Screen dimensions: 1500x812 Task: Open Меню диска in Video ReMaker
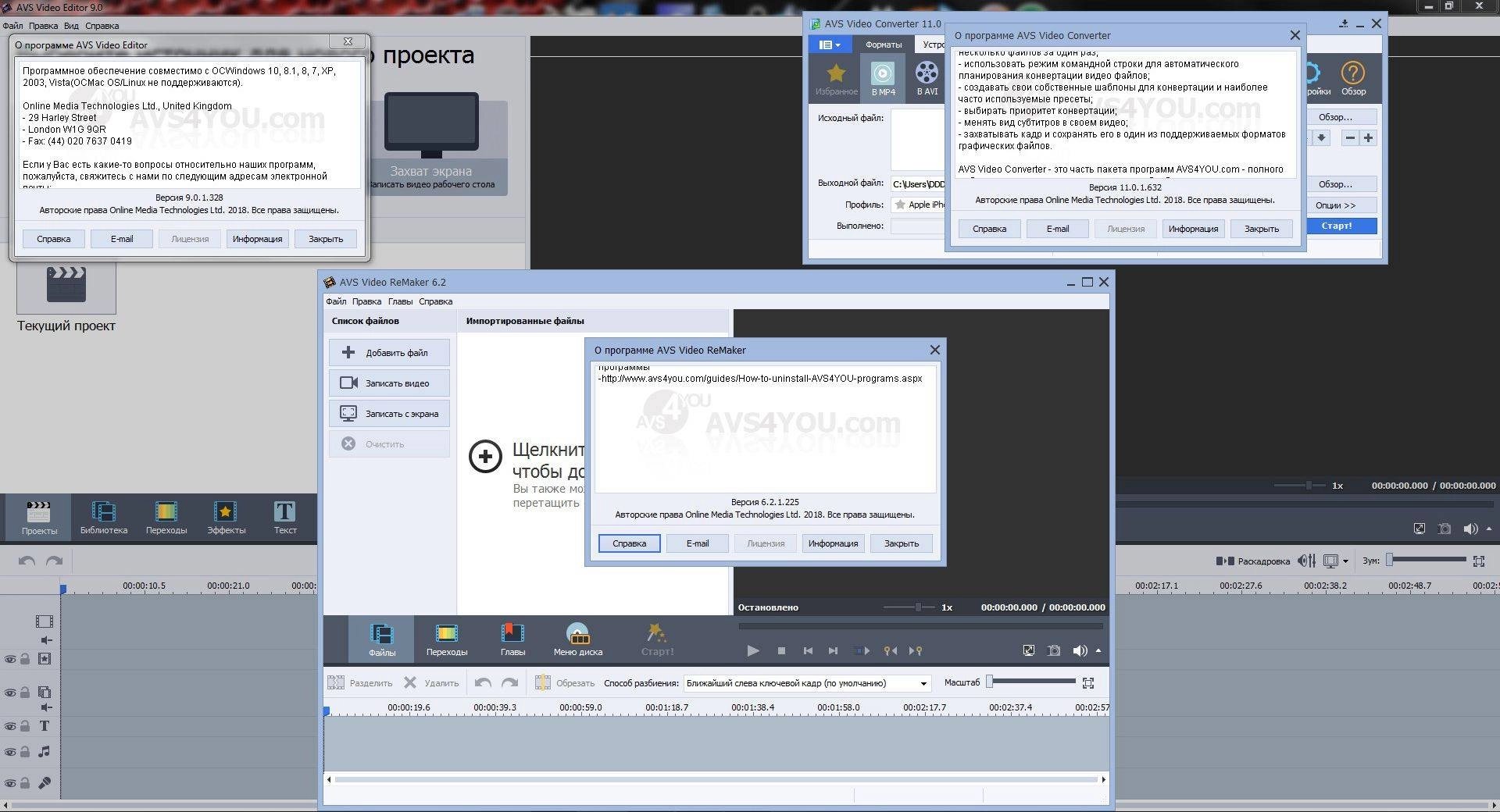click(577, 639)
